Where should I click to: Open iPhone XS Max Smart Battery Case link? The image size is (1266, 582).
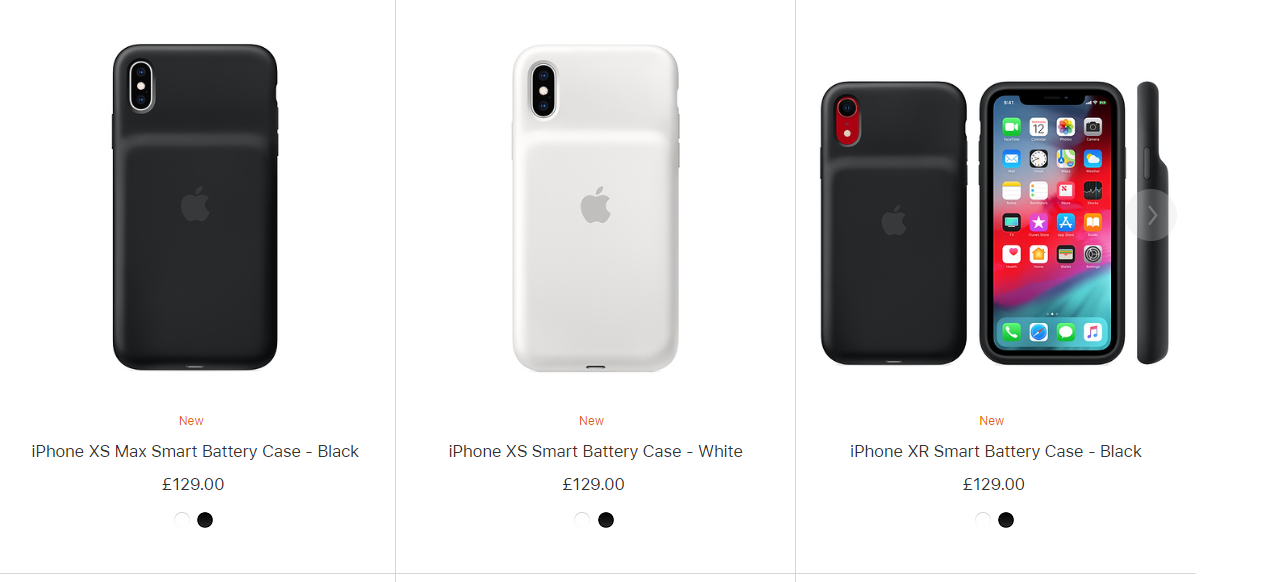[x=195, y=451]
